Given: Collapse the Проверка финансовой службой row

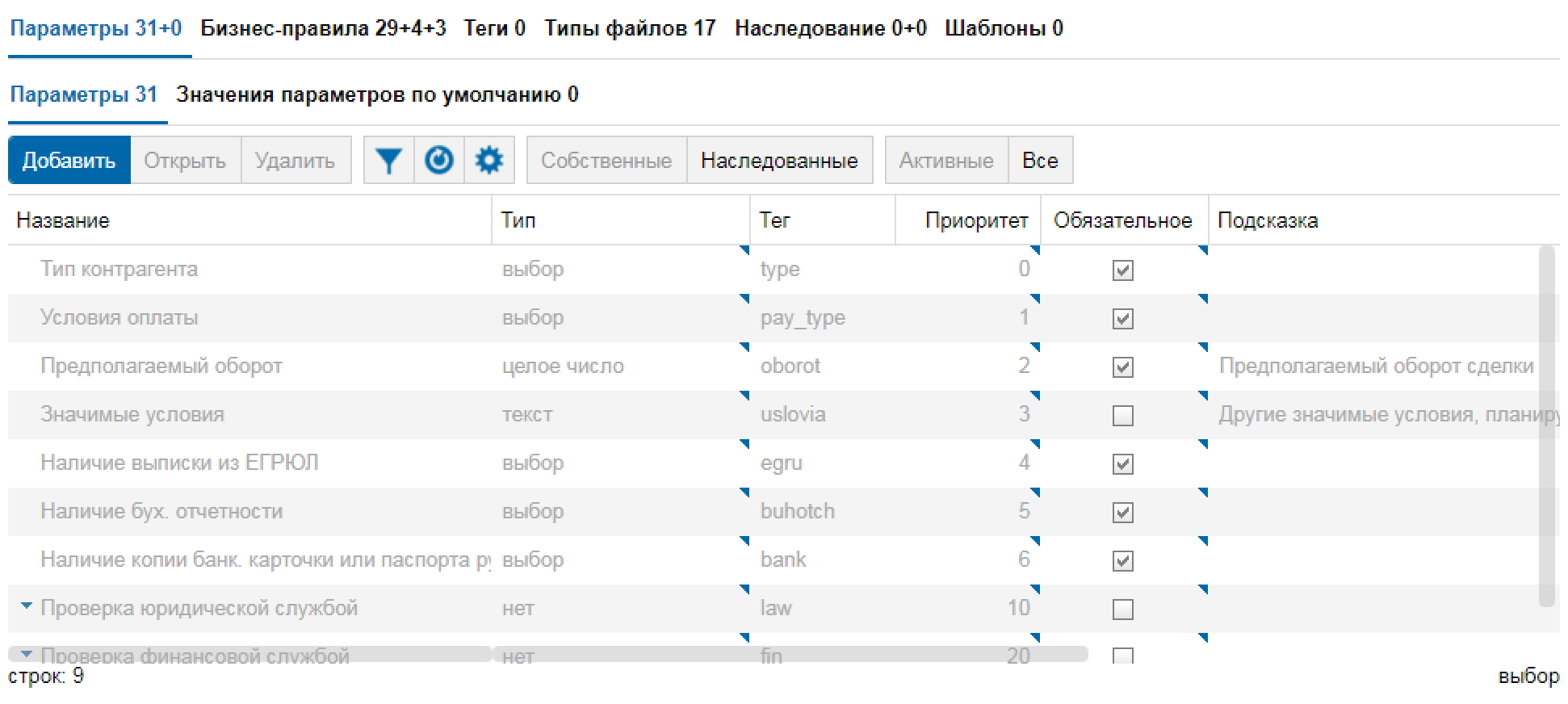Looking at the screenshot, I should pos(27,654).
